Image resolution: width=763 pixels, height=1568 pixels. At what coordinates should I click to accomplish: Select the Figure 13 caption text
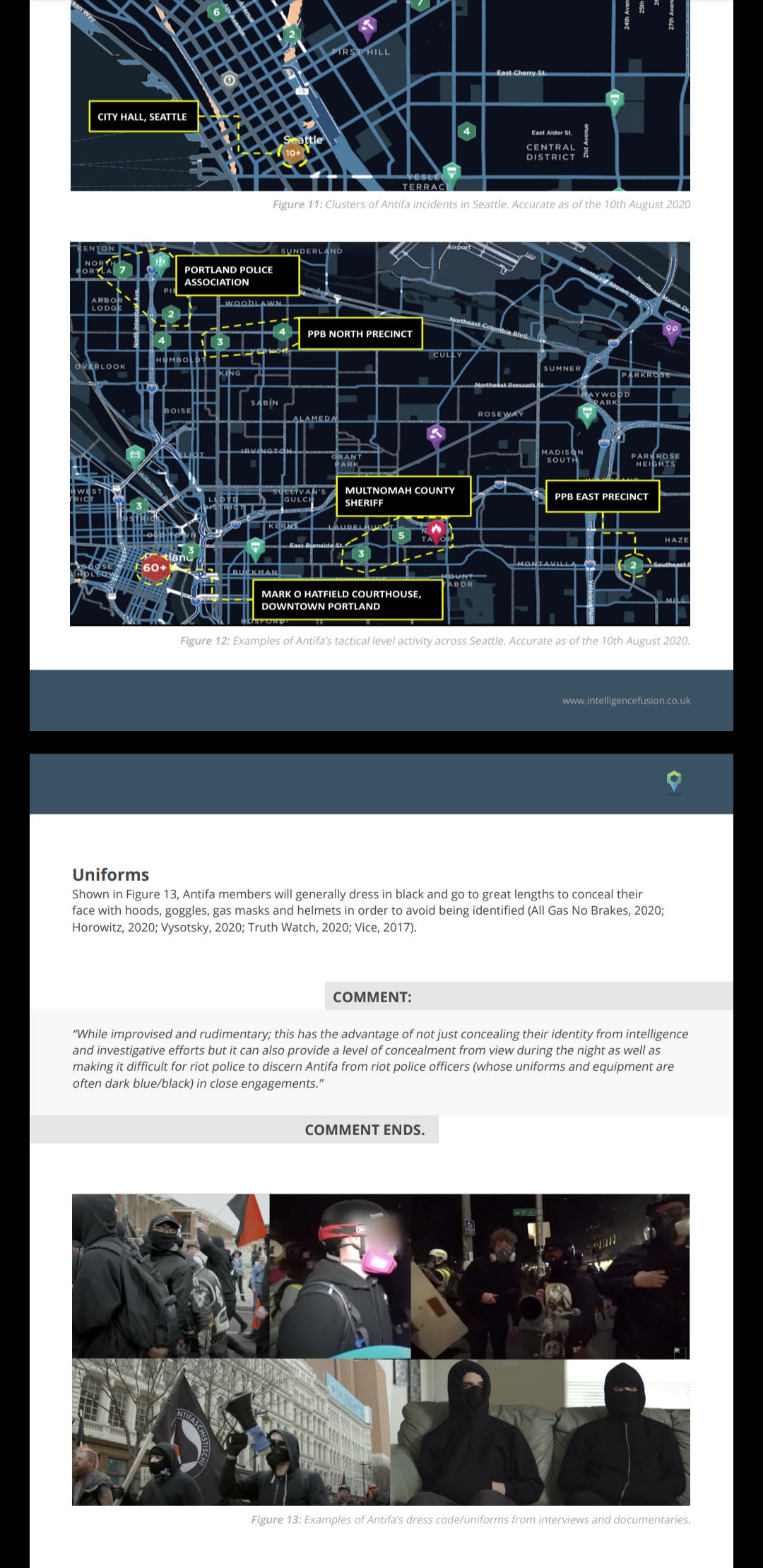471,1519
